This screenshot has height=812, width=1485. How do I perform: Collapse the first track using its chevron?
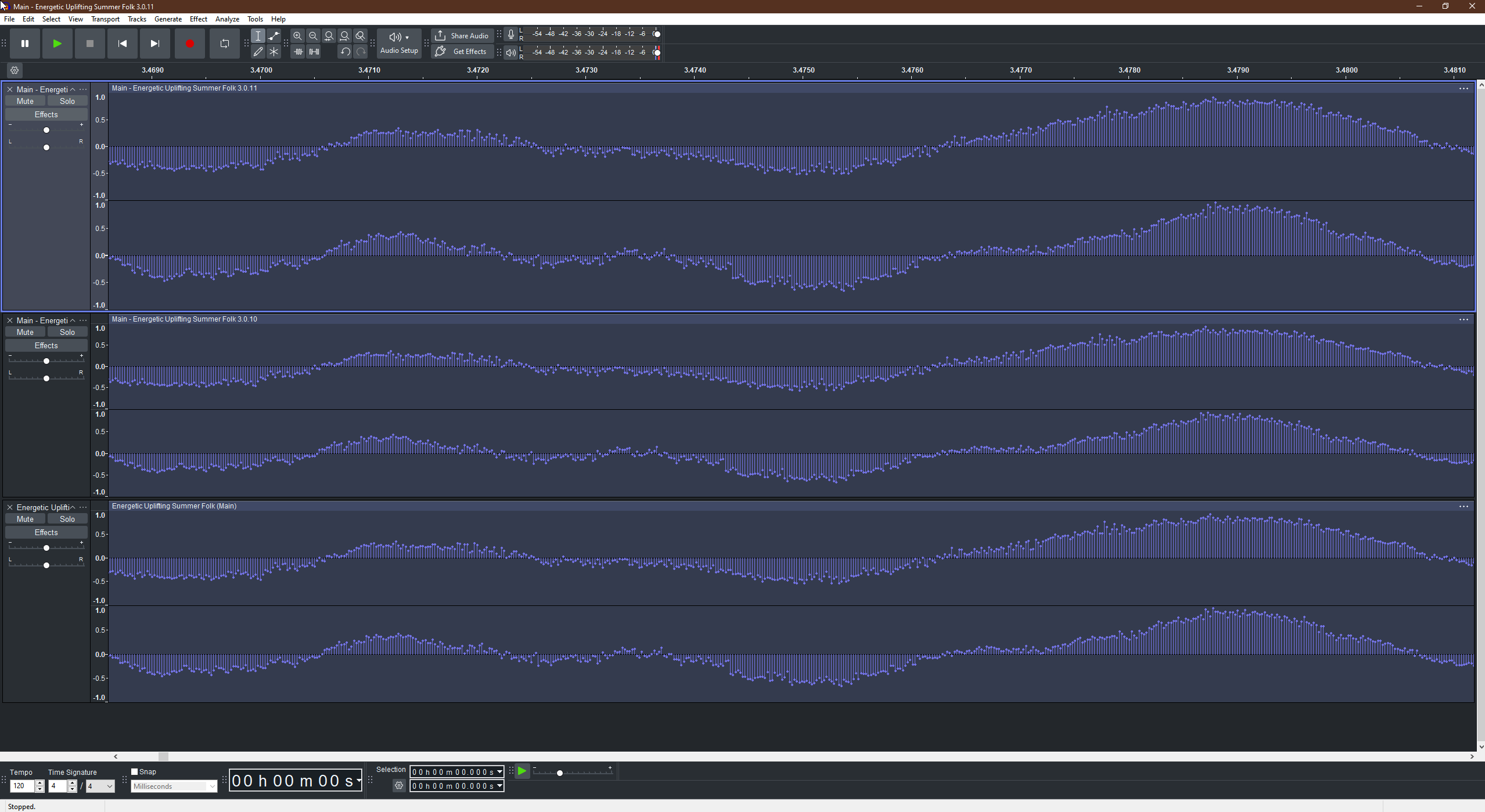[x=73, y=89]
